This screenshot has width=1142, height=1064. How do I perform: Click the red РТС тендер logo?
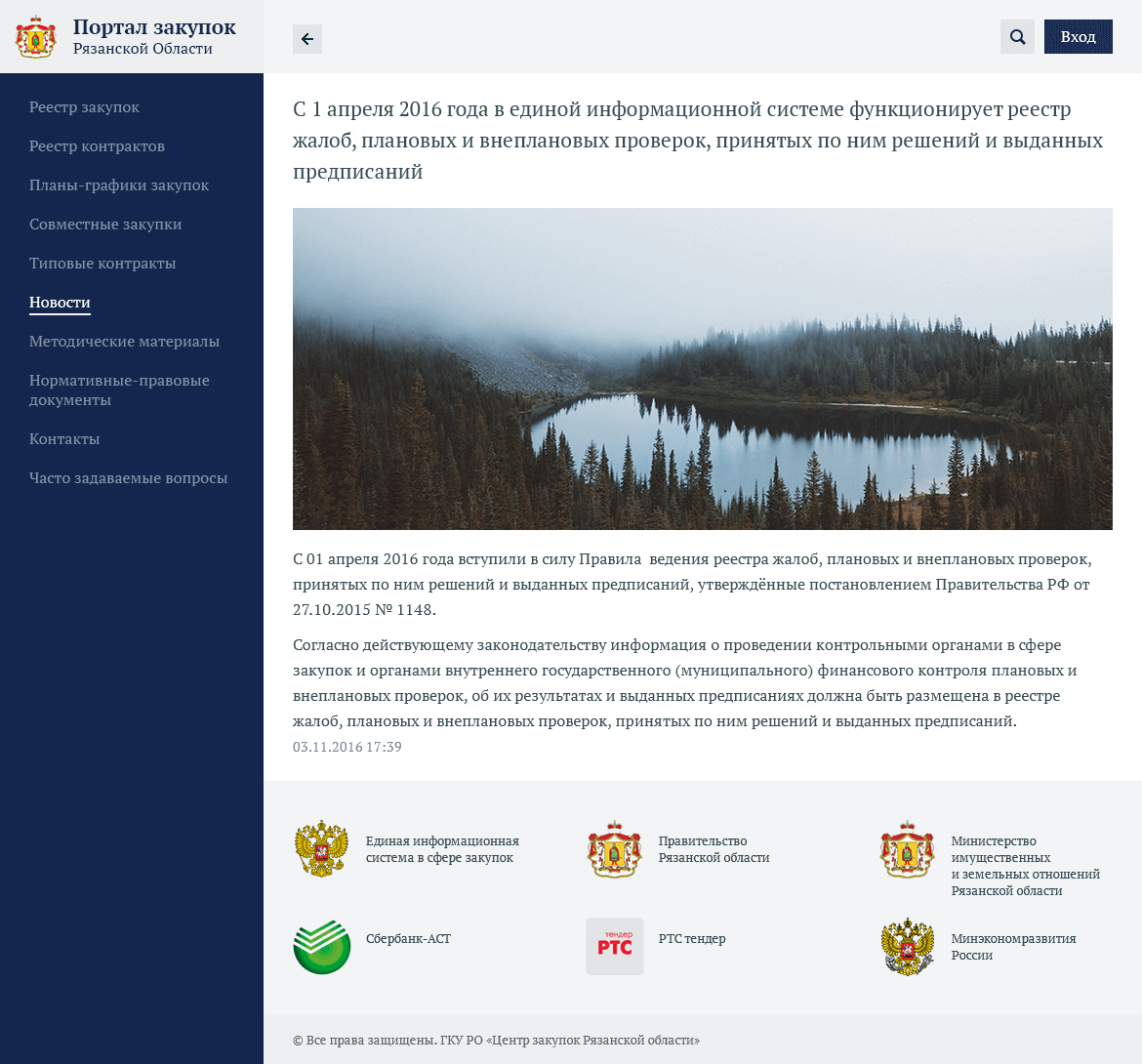point(614,947)
